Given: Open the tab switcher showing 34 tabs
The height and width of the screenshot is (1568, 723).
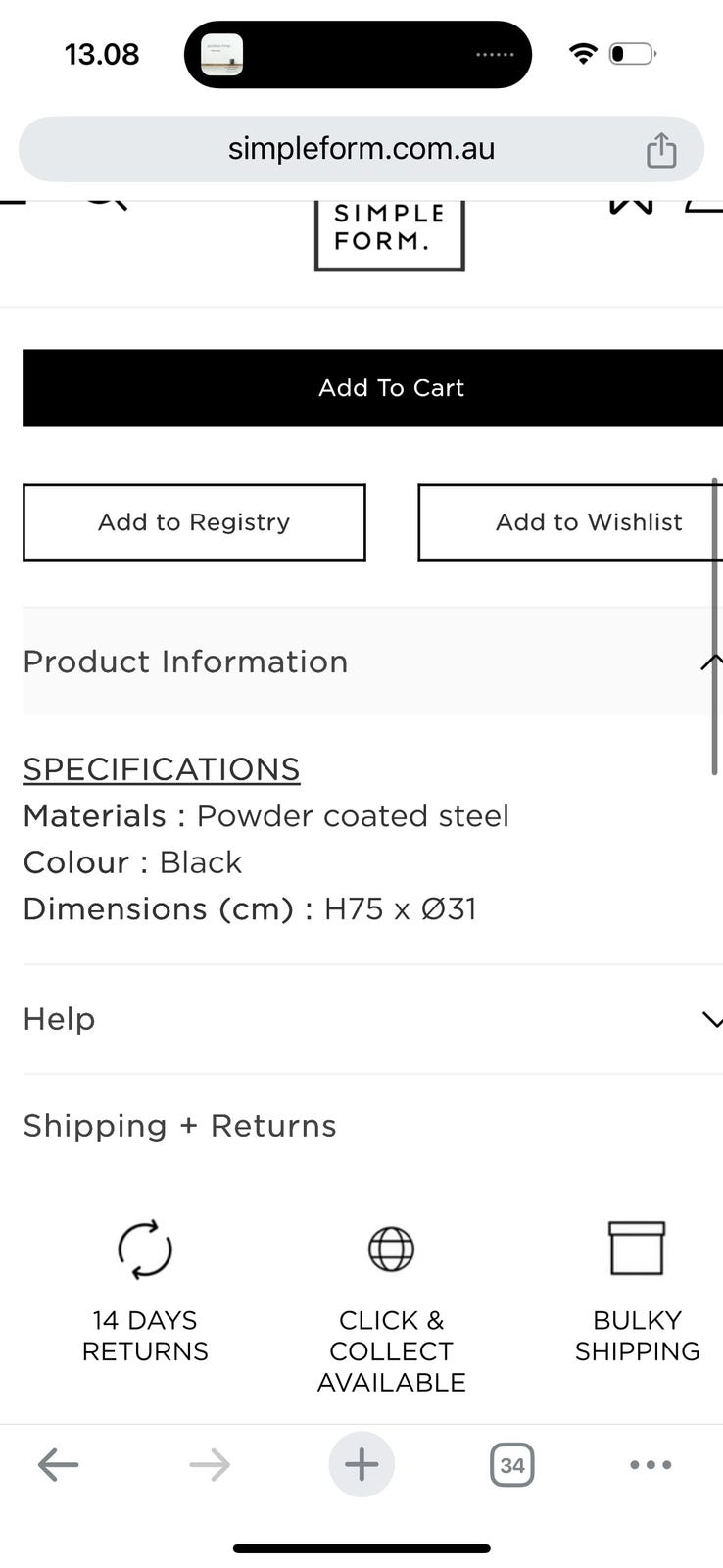Looking at the screenshot, I should click(x=511, y=1465).
